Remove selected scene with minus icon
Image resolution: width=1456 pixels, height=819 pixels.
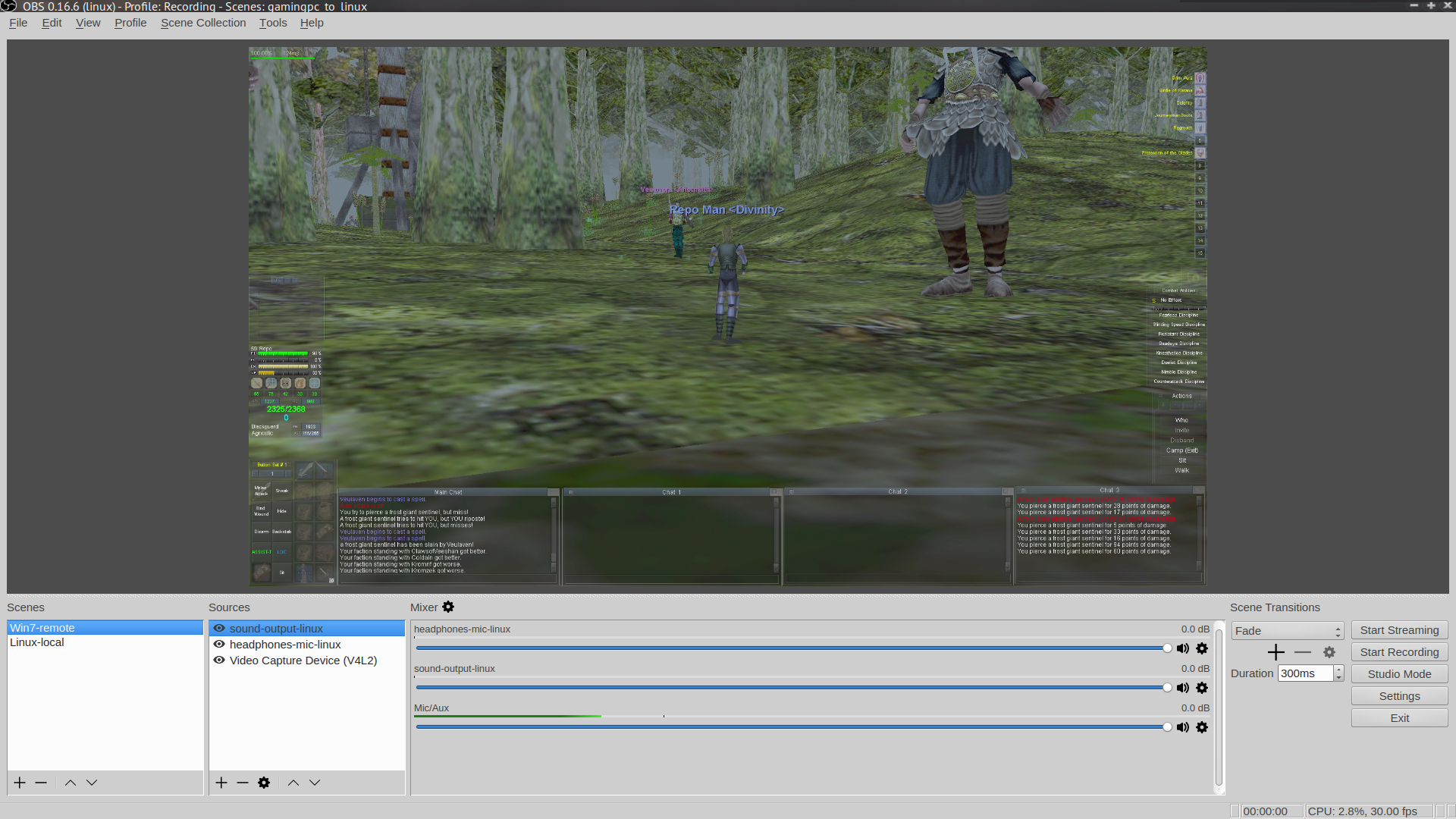41,783
